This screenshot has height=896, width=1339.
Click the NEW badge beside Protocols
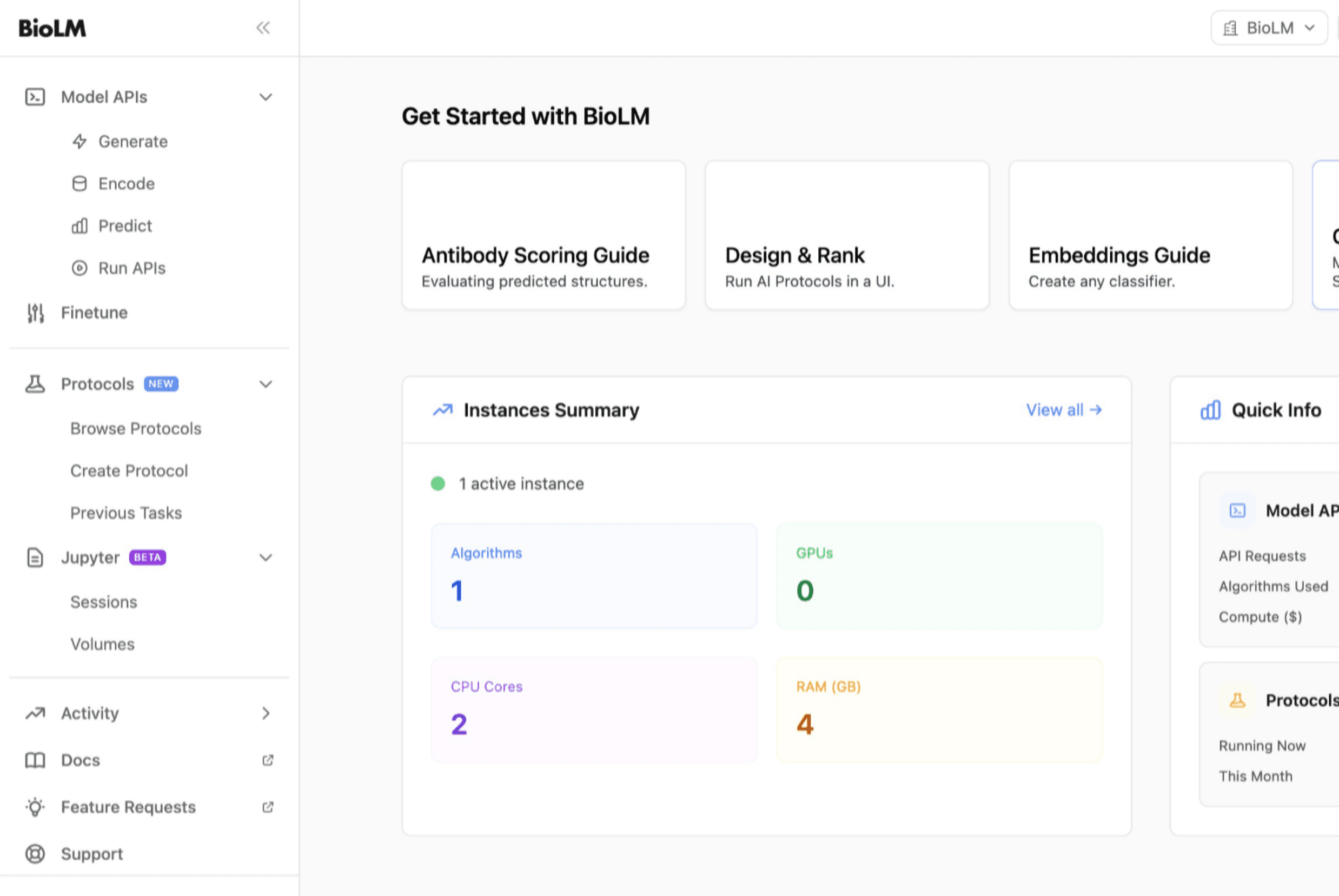(x=161, y=384)
